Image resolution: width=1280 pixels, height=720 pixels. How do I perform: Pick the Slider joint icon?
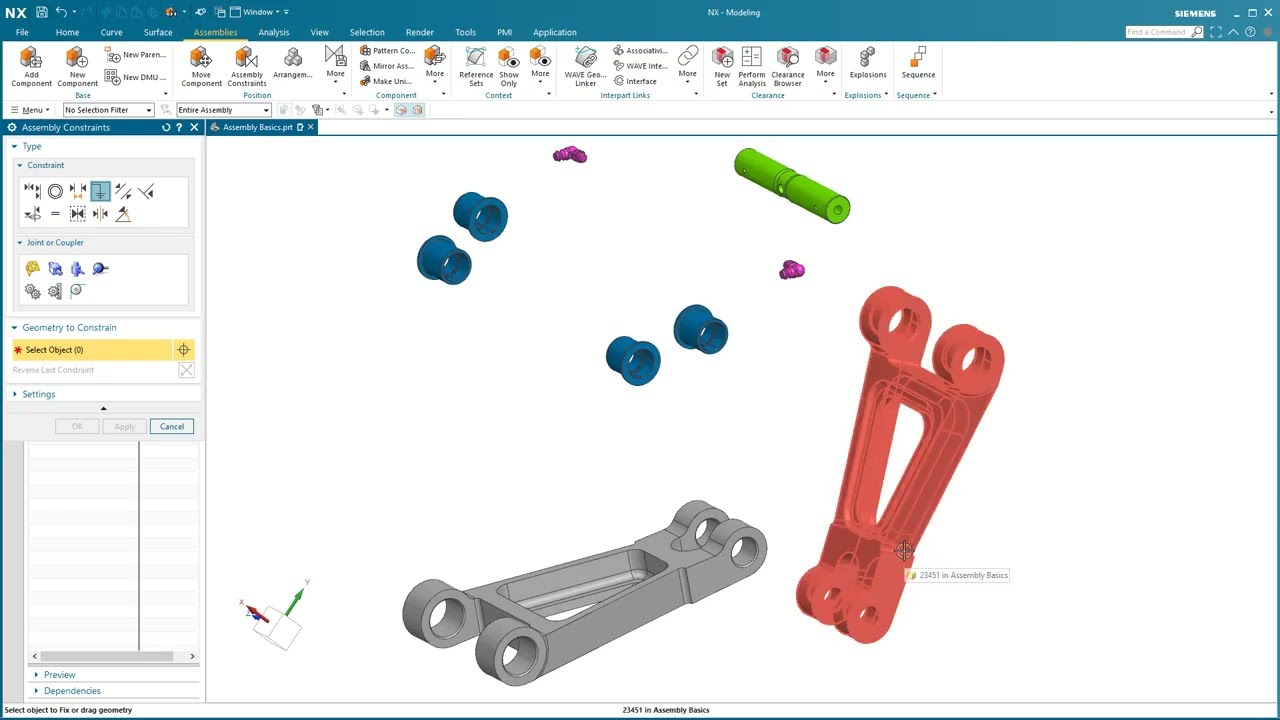(55, 268)
